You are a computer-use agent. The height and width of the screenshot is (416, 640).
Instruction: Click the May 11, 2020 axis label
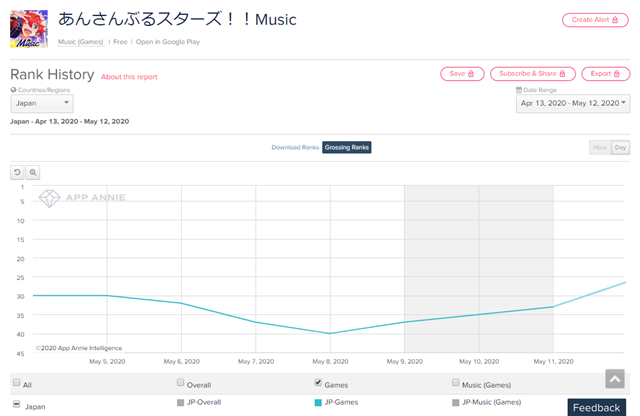(553, 361)
